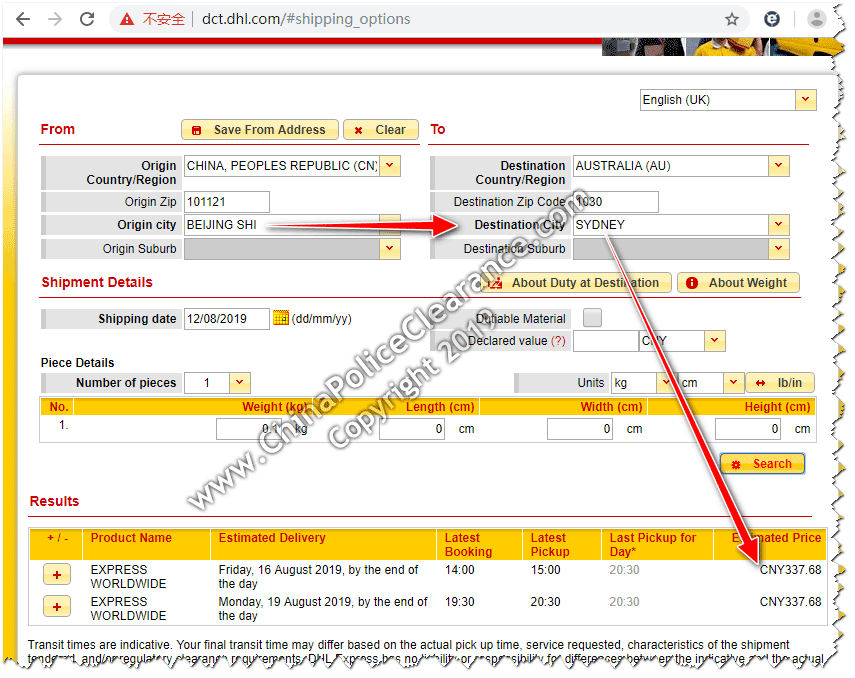Open Destination Country/Region dropdown
This screenshot has width=855, height=678.
779,166
